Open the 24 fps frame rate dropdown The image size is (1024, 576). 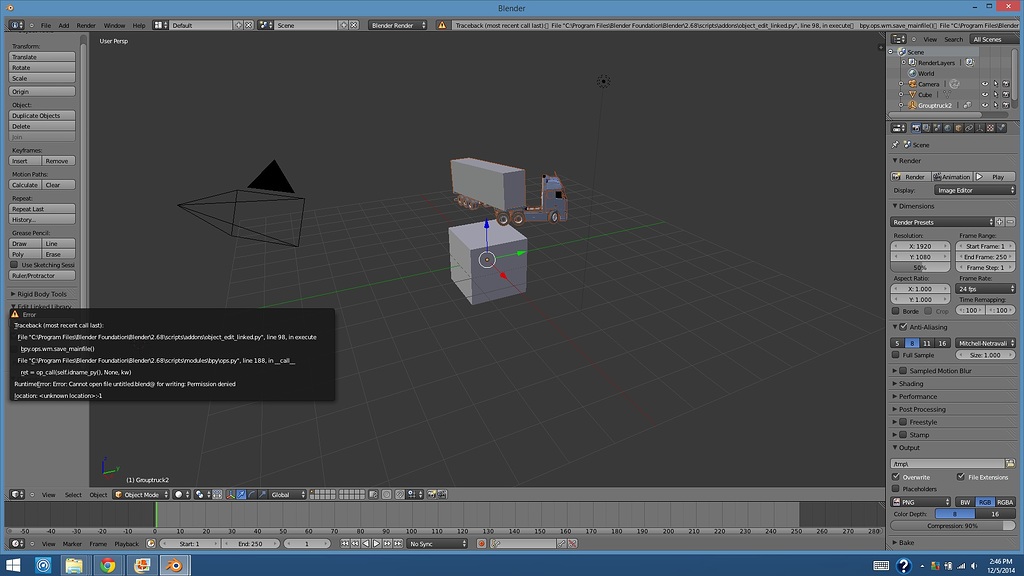point(986,289)
